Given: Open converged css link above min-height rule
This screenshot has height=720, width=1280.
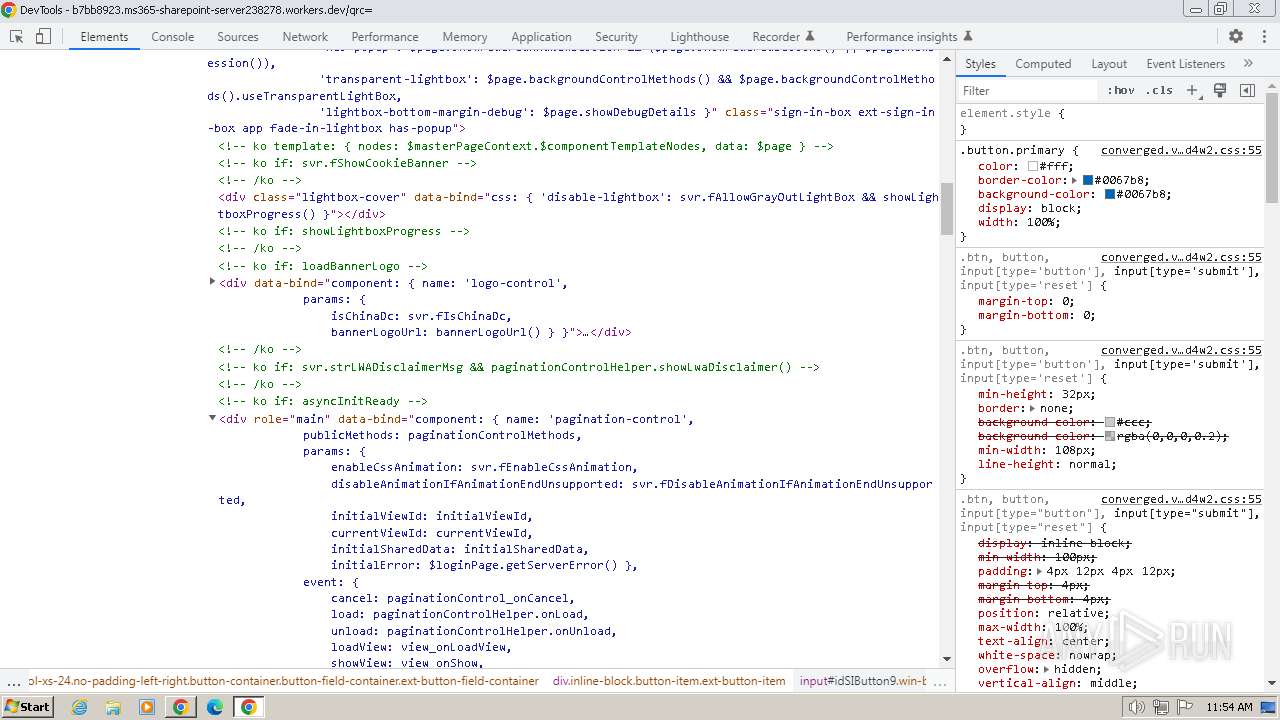Looking at the screenshot, I should [x=1181, y=350].
